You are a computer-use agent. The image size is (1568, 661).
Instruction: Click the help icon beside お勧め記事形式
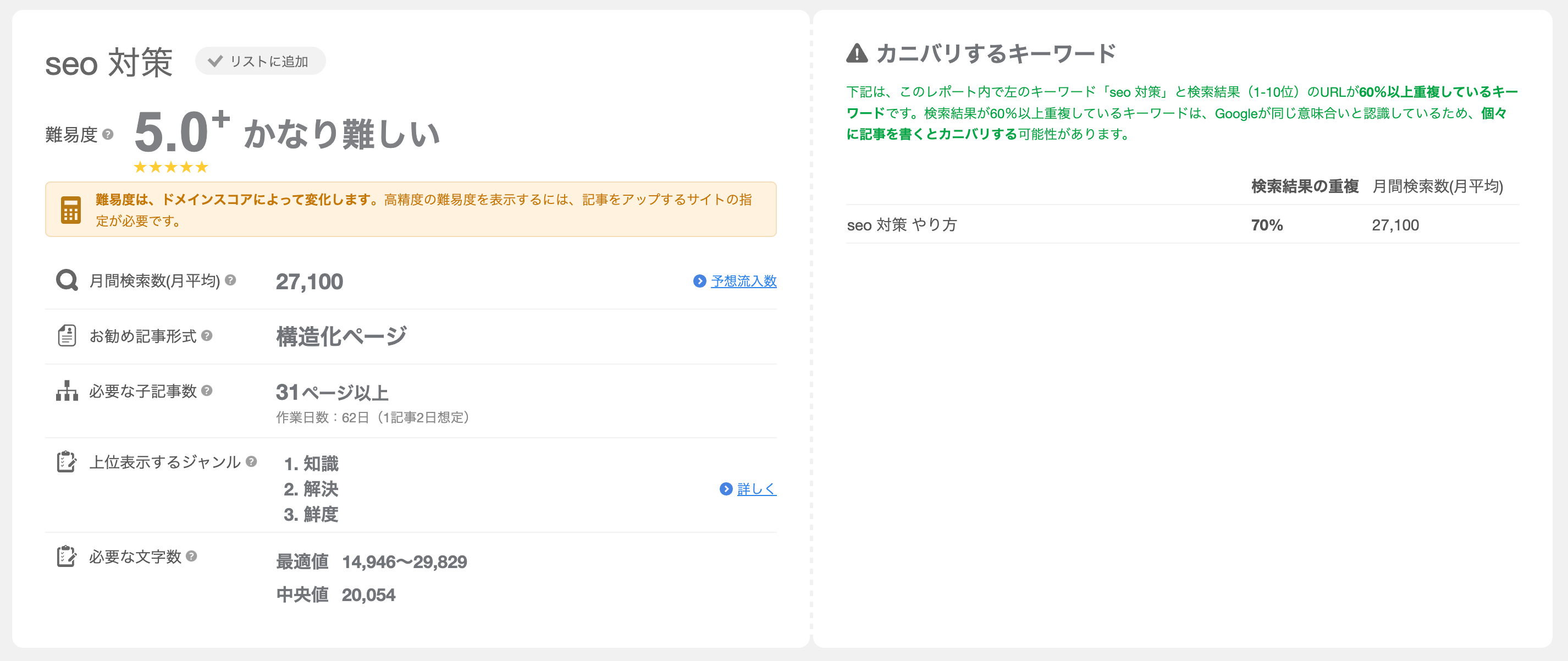pos(207,335)
